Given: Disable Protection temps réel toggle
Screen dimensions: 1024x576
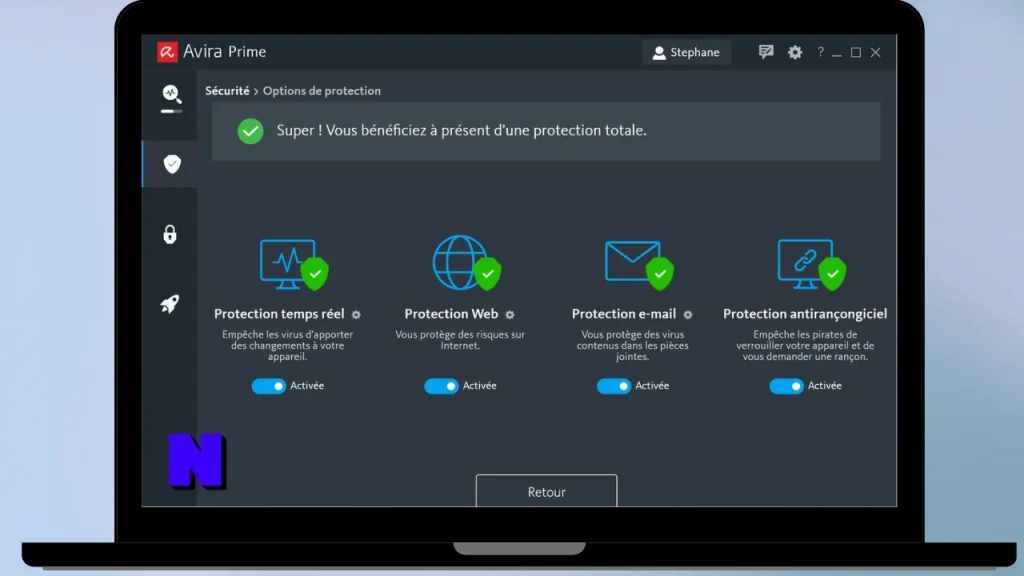Looking at the screenshot, I should [x=268, y=386].
